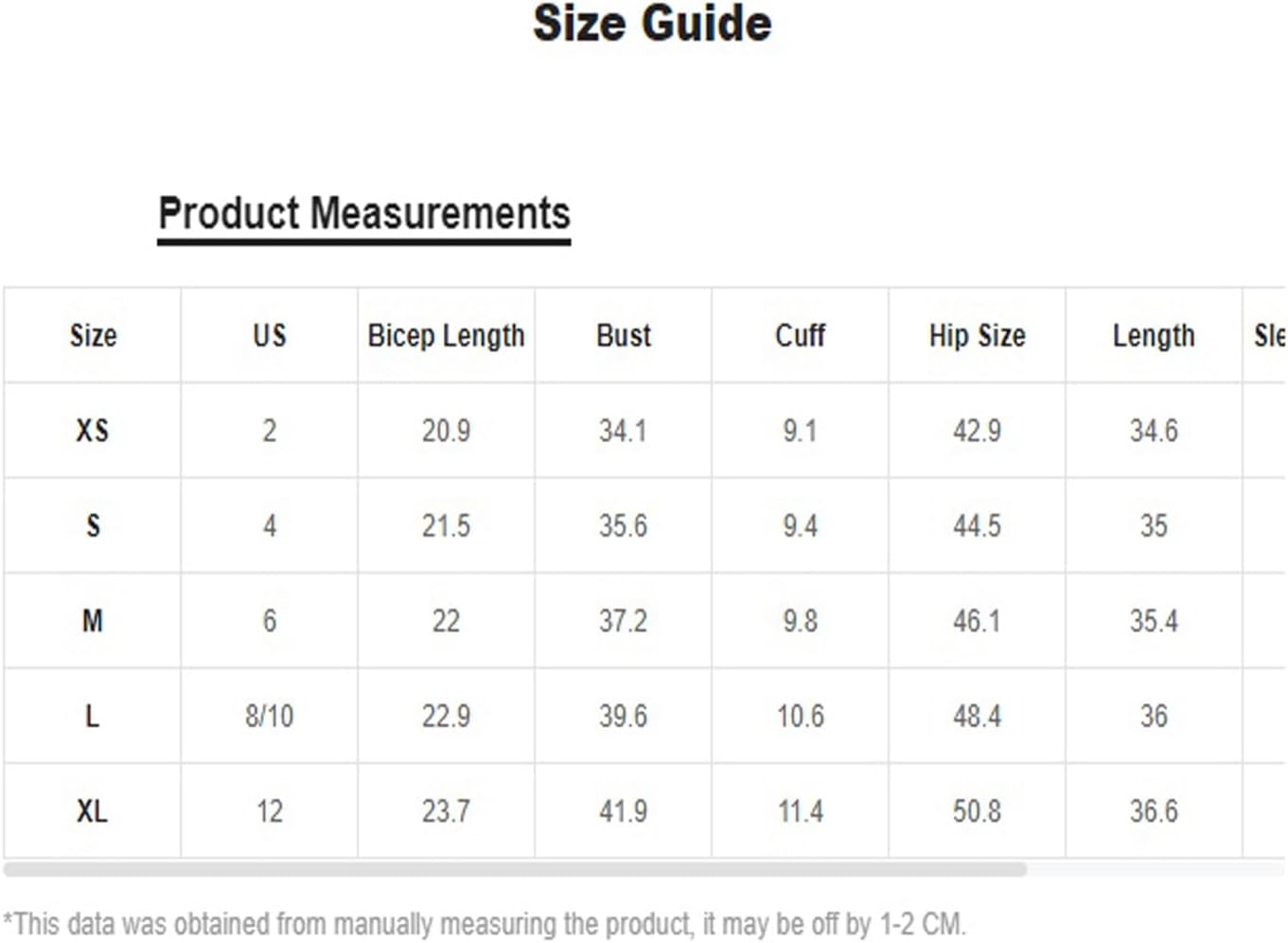Click the 41.9 bust value for XL

[623, 811]
